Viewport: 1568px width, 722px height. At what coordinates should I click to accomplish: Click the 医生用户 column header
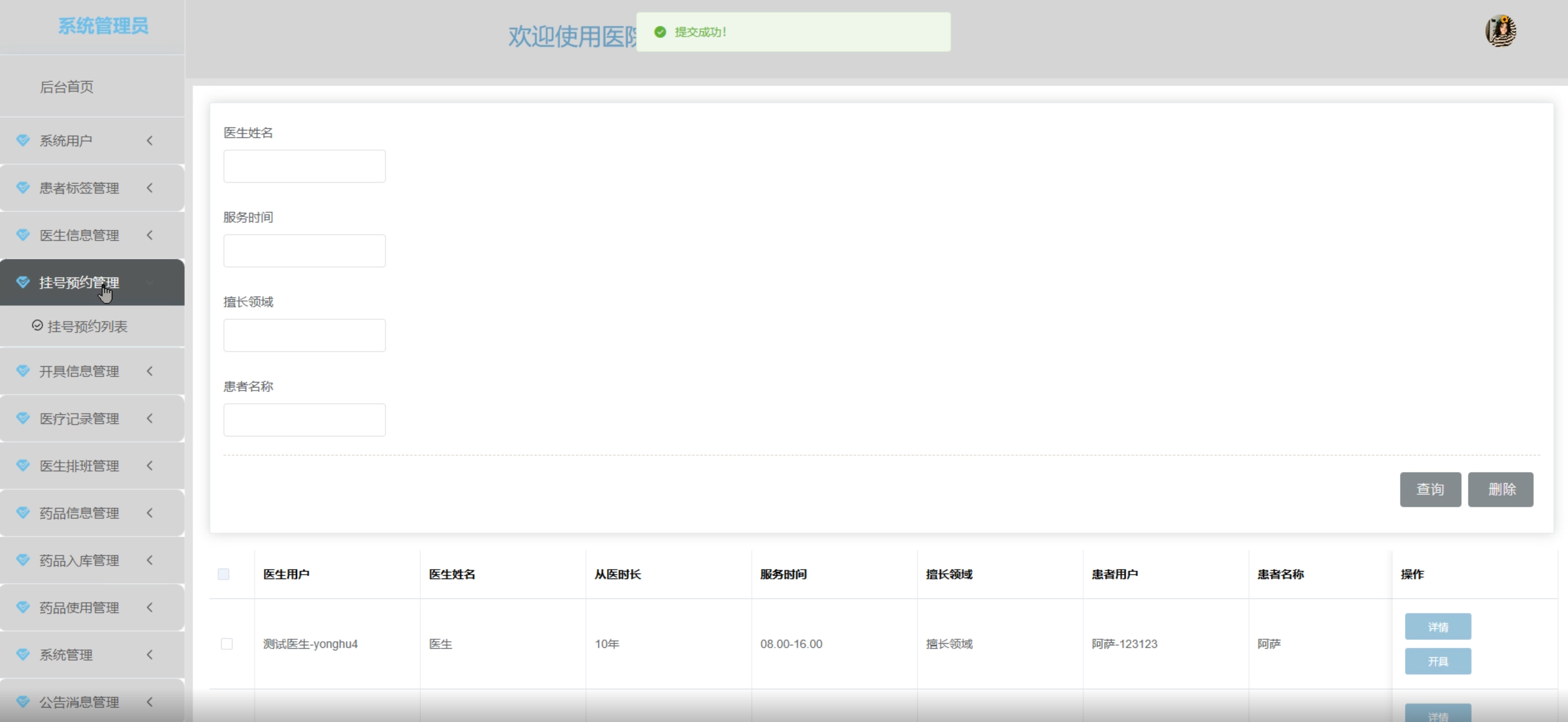[x=287, y=574]
